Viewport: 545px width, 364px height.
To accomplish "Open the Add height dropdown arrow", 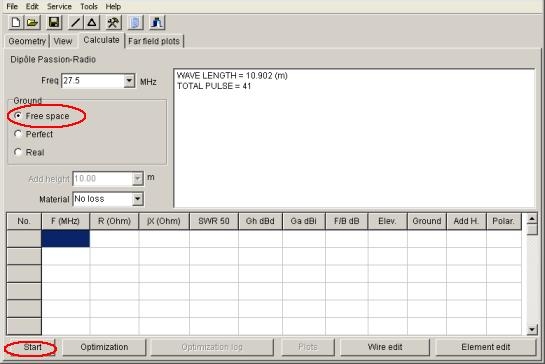I will (x=138, y=179).
